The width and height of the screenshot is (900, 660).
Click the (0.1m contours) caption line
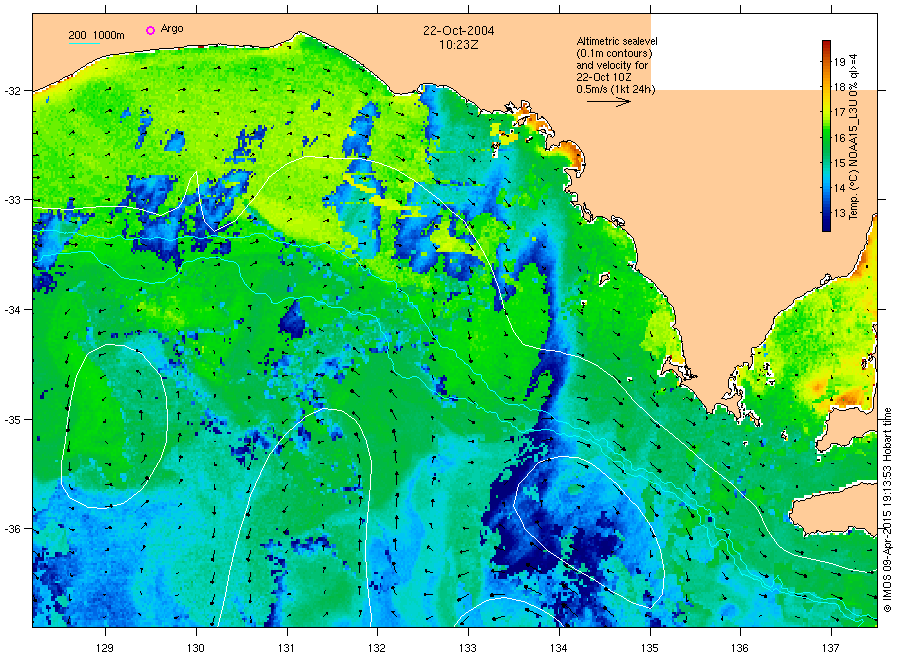coord(614,53)
